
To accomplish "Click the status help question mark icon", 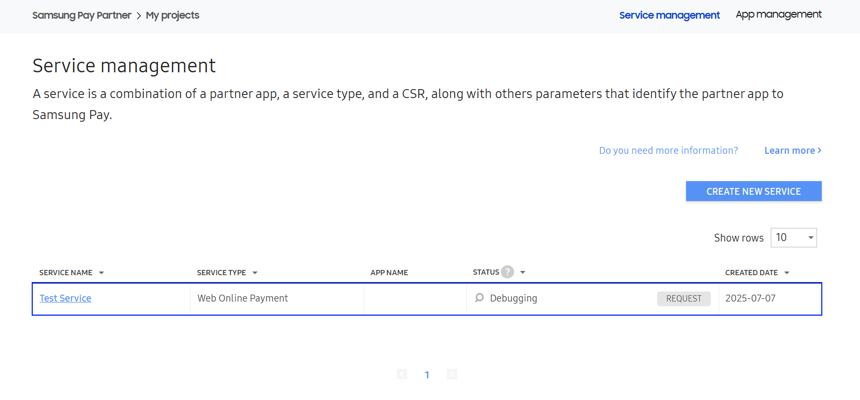I will coord(507,272).
